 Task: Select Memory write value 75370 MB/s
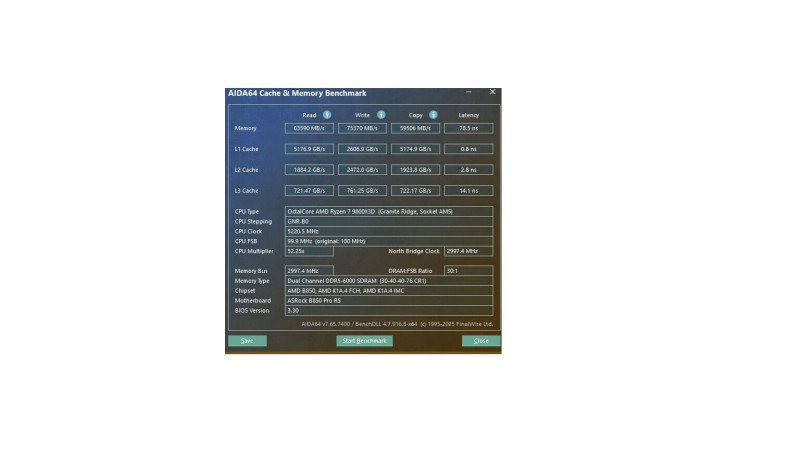click(362, 128)
